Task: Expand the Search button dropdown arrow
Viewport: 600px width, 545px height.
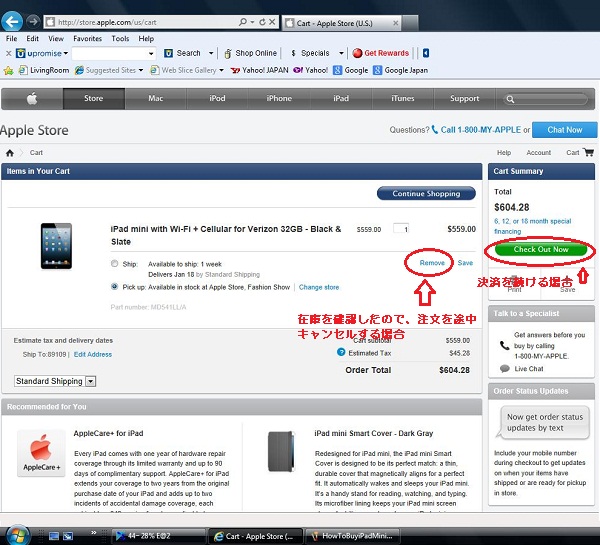Action: [x=210, y=53]
